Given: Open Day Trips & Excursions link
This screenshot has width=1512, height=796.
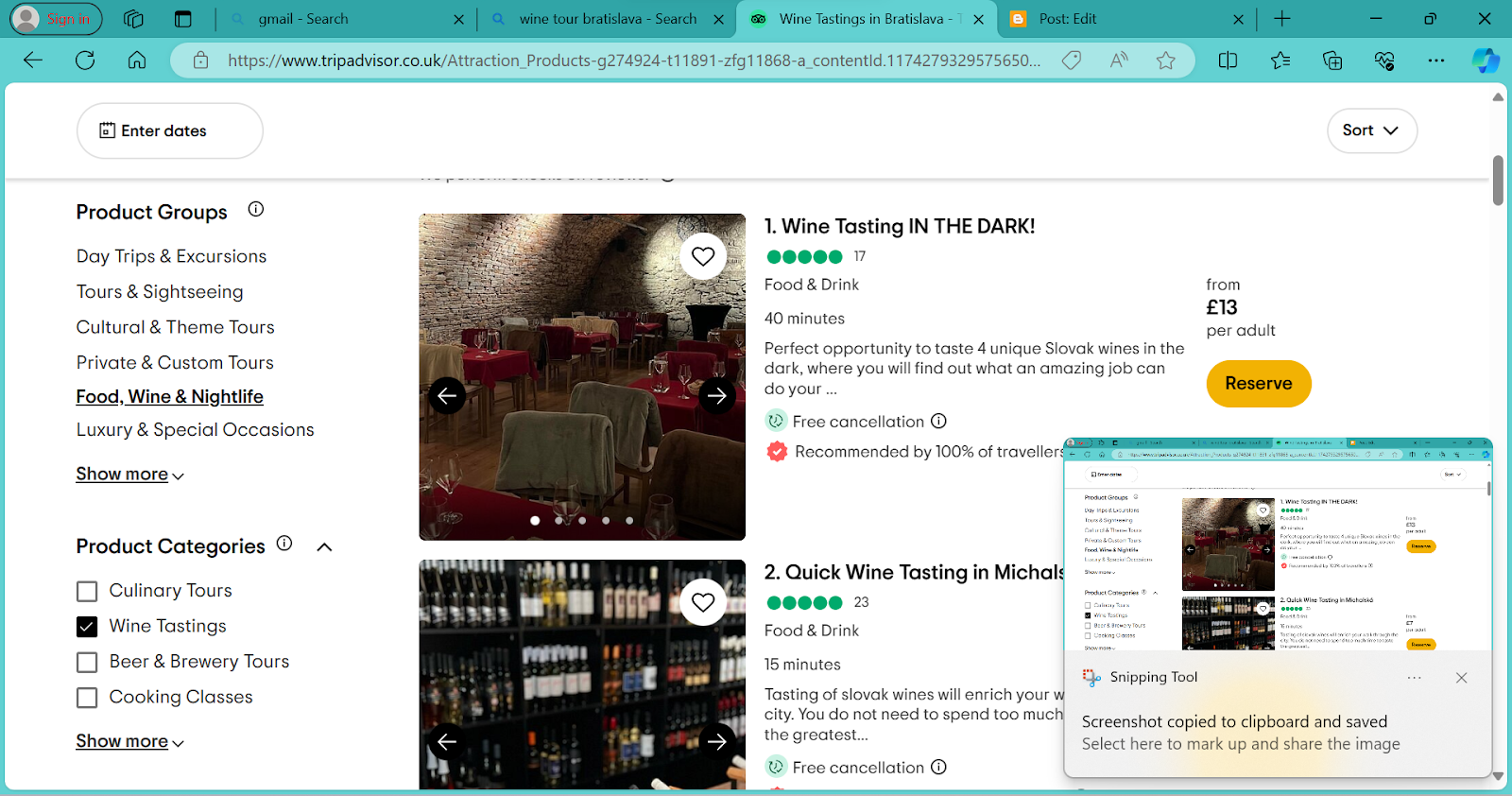Looking at the screenshot, I should tap(172, 256).
